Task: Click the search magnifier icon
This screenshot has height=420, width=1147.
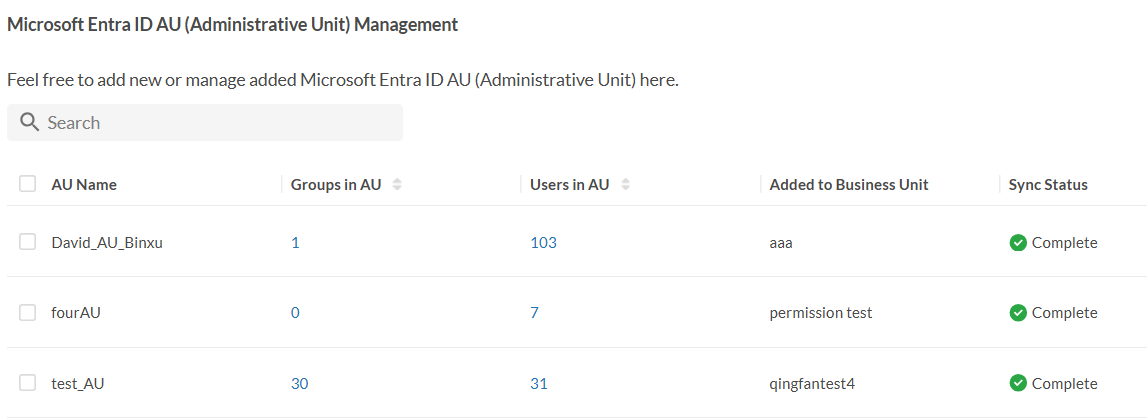Action: pyautogui.click(x=29, y=123)
